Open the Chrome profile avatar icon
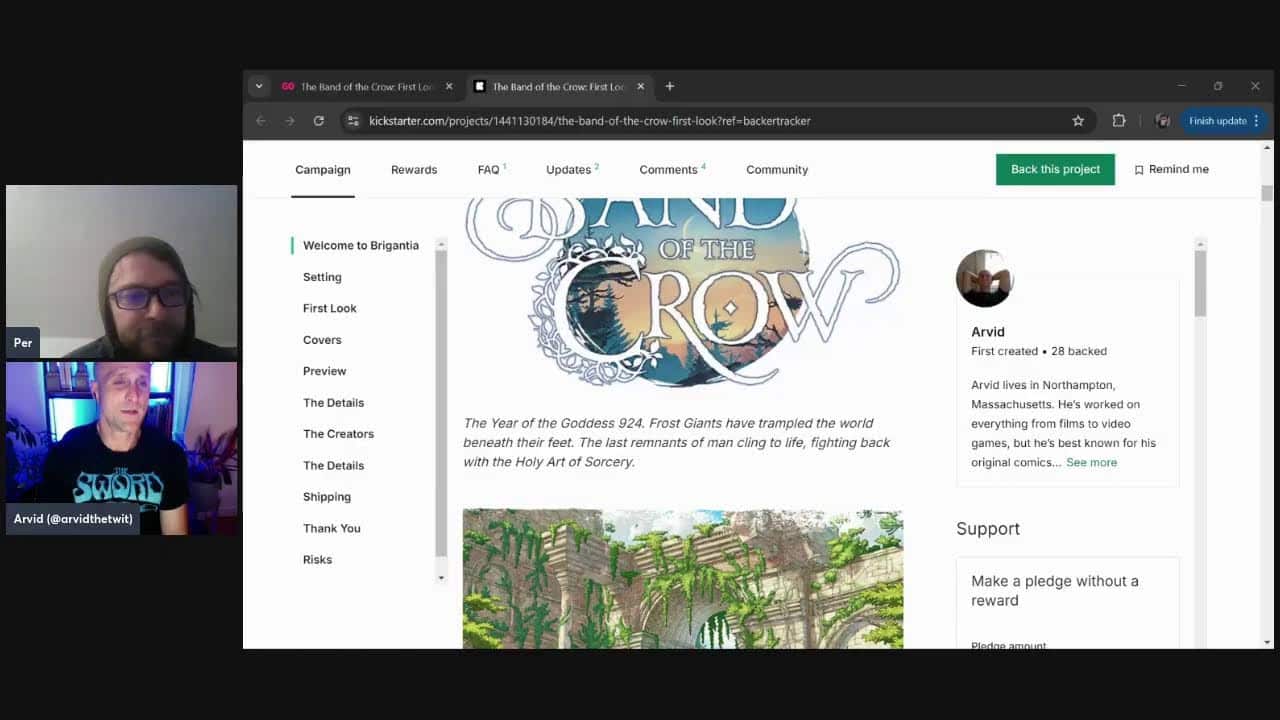The image size is (1280, 720). click(1162, 121)
